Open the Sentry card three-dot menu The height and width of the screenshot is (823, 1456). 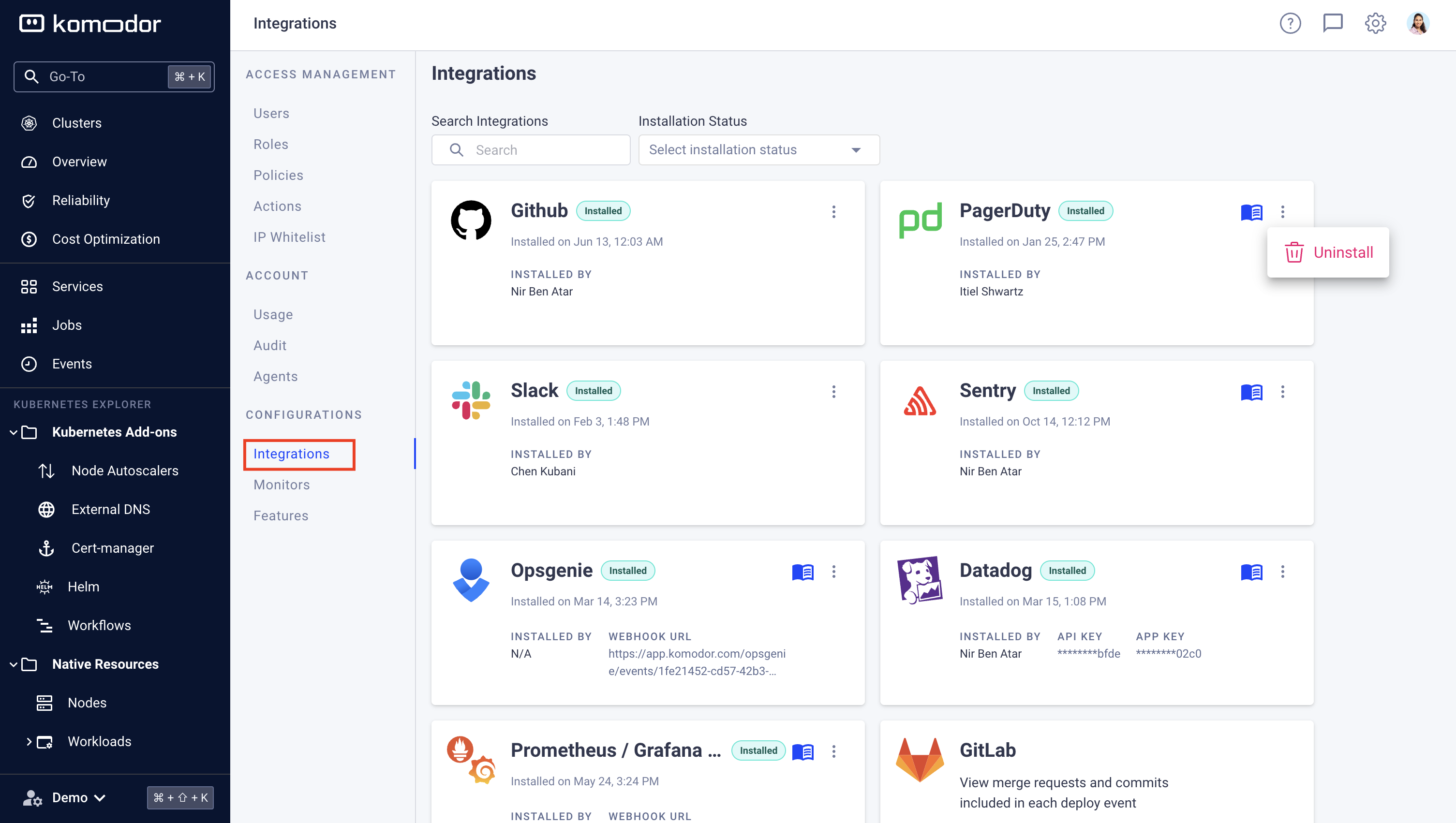click(x=1282, y=392)
